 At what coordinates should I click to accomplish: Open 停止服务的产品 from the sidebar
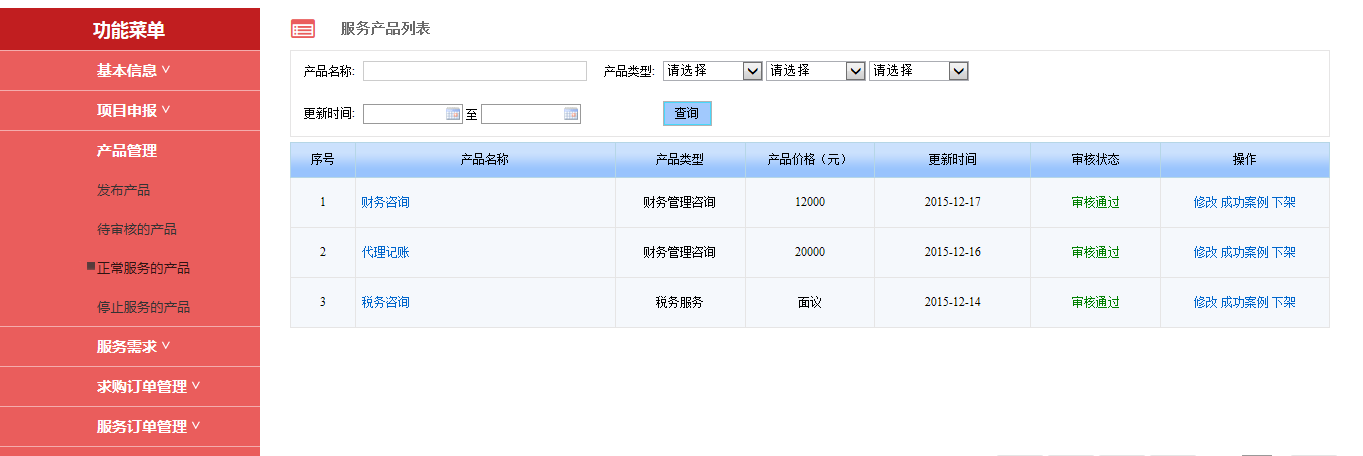pyautogui.click(x=143, y=307)
